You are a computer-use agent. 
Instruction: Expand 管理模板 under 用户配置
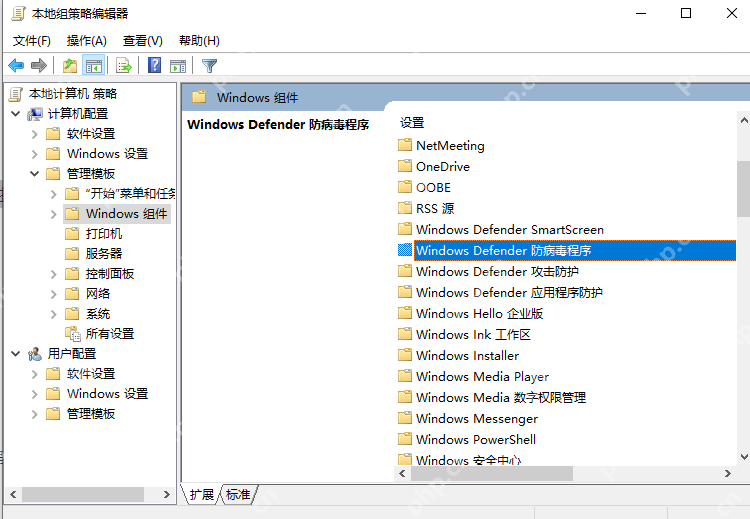[34, 414]
